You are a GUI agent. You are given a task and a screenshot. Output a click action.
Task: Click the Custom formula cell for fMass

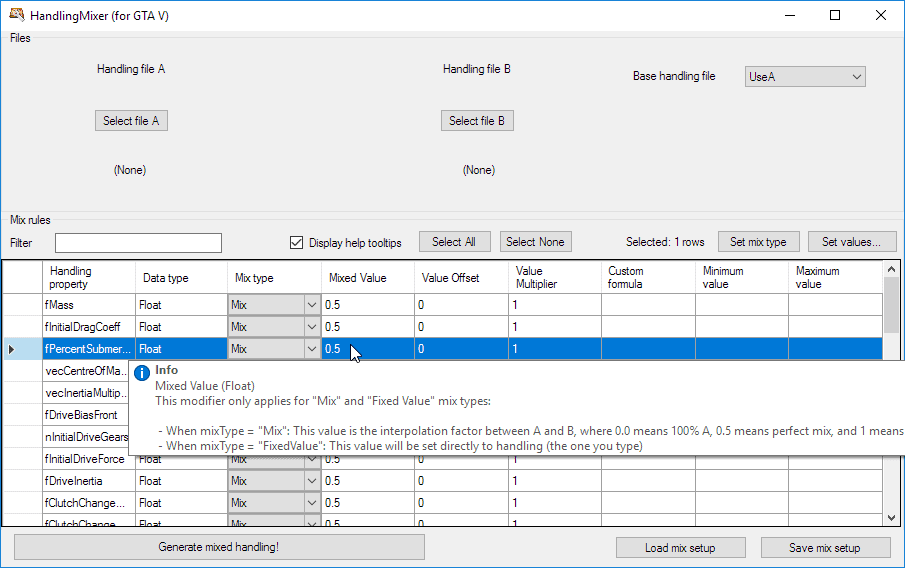point(648,305)
